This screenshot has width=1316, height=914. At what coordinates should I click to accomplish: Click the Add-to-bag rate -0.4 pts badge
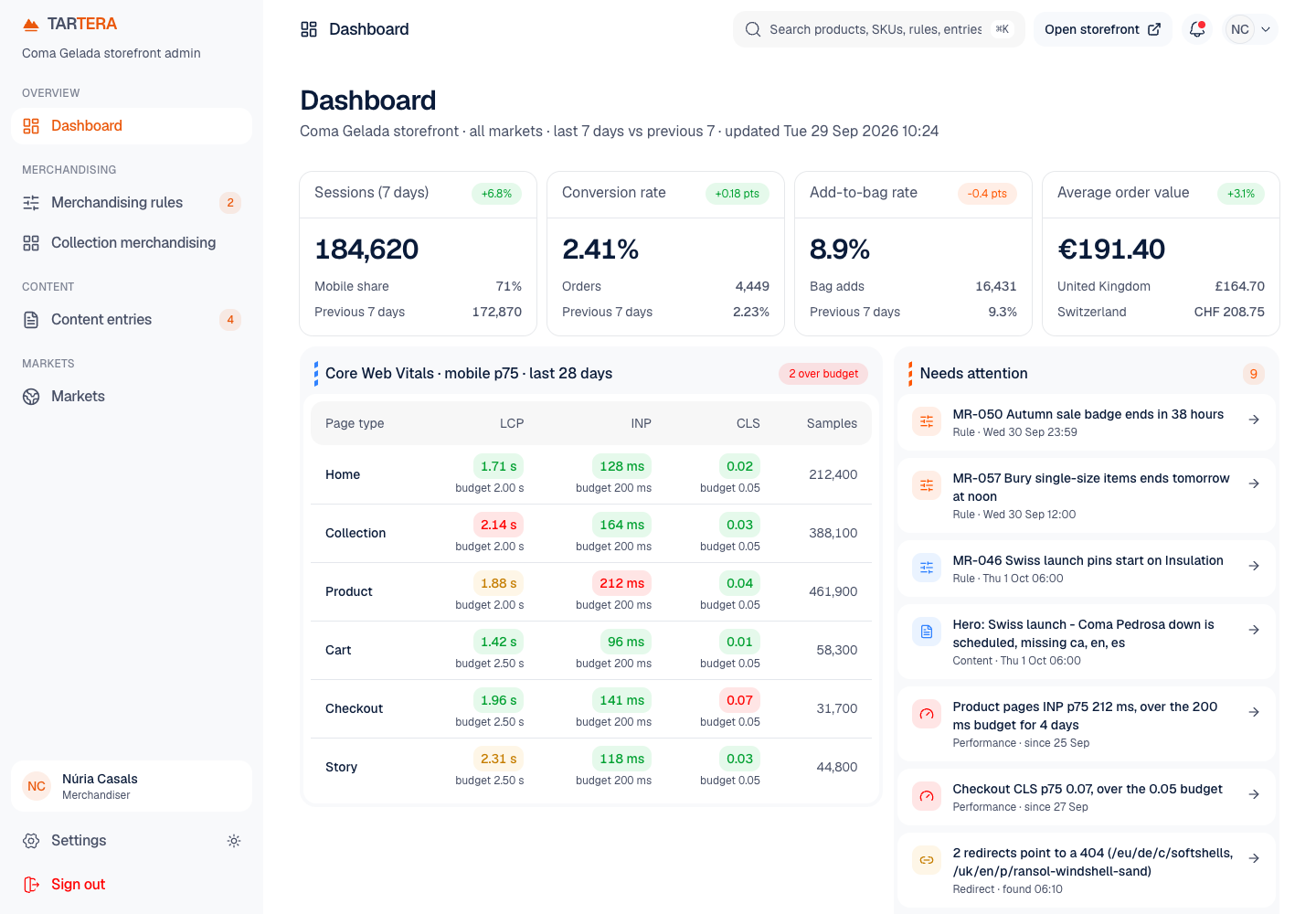click(987, 194)
